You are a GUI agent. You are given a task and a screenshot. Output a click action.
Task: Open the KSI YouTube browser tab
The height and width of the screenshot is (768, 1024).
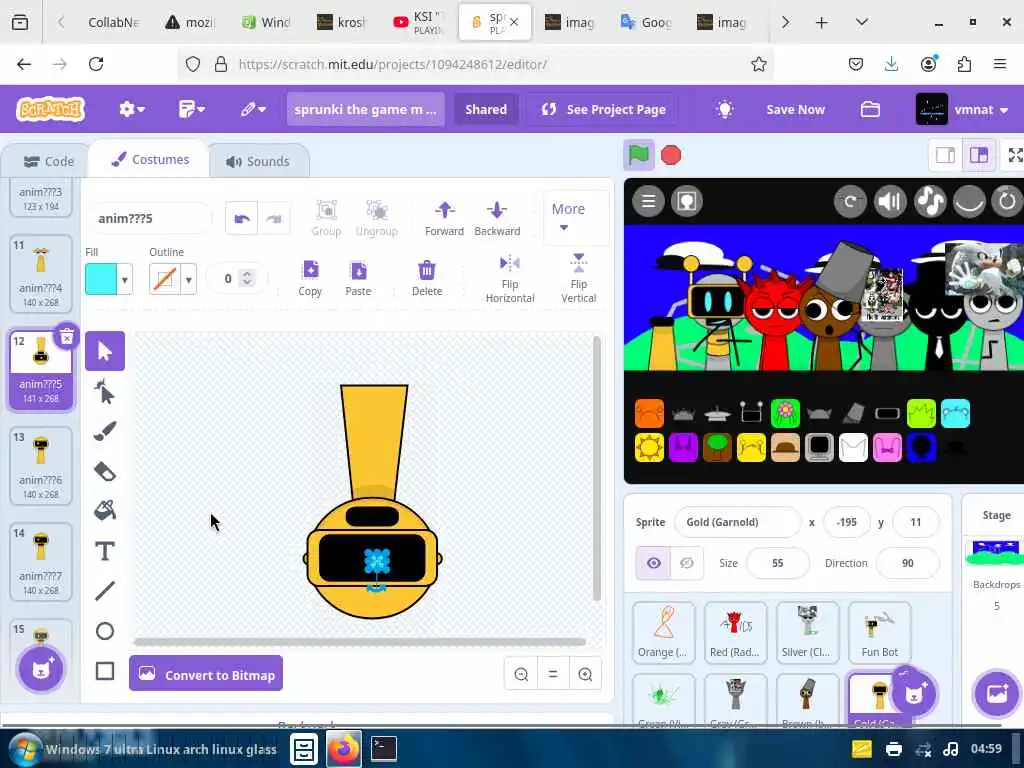(x=418, y=22)
